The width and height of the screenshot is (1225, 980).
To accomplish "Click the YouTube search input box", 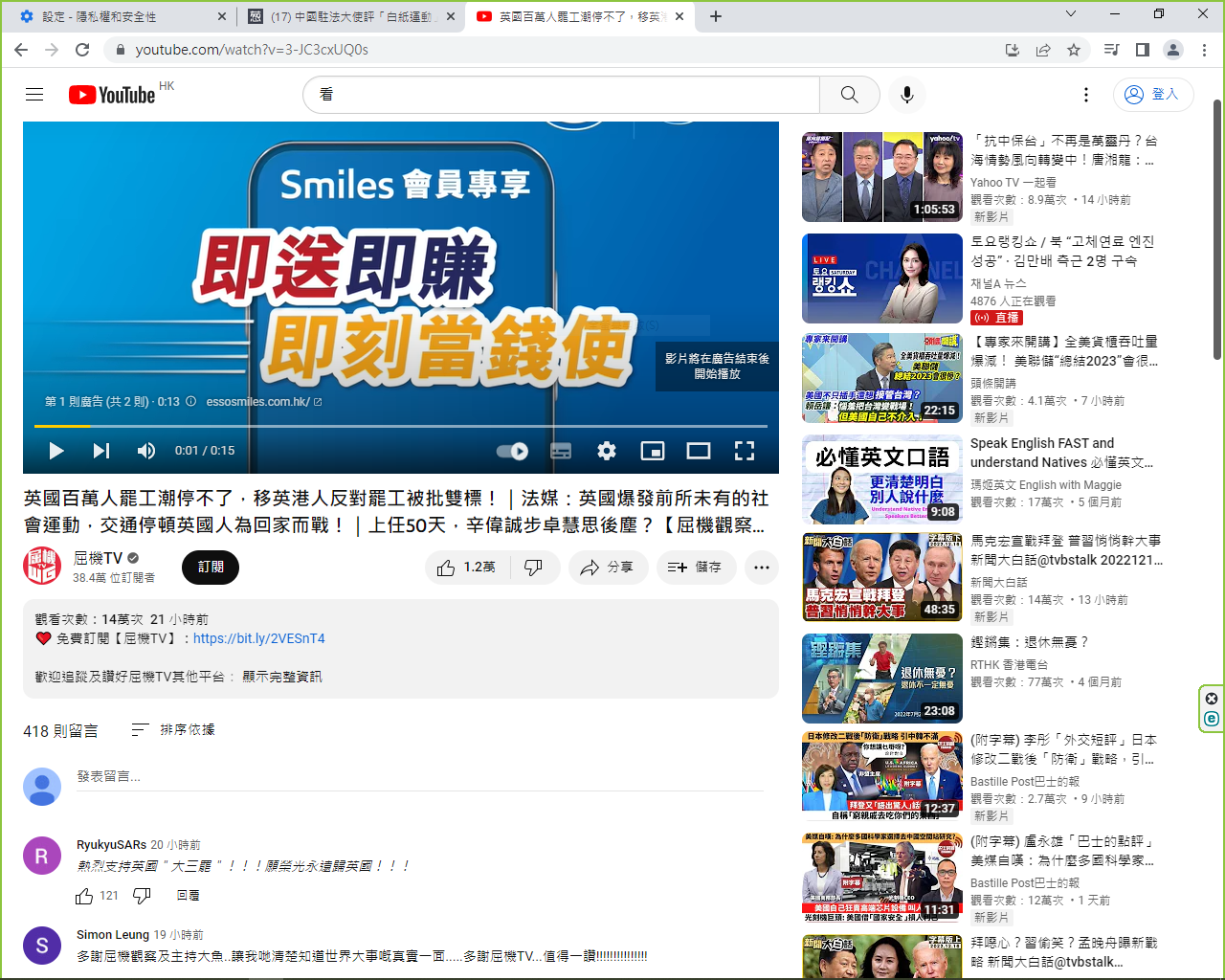I will click(x=561, y=95).
